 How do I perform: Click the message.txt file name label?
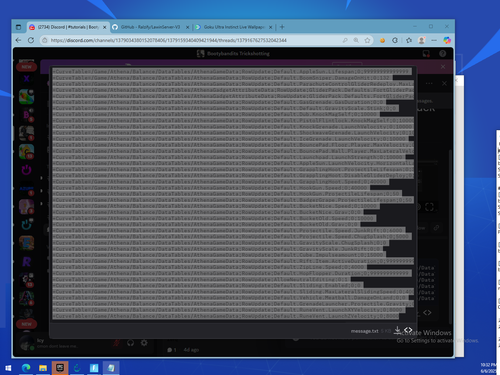(x=364, y=331)
